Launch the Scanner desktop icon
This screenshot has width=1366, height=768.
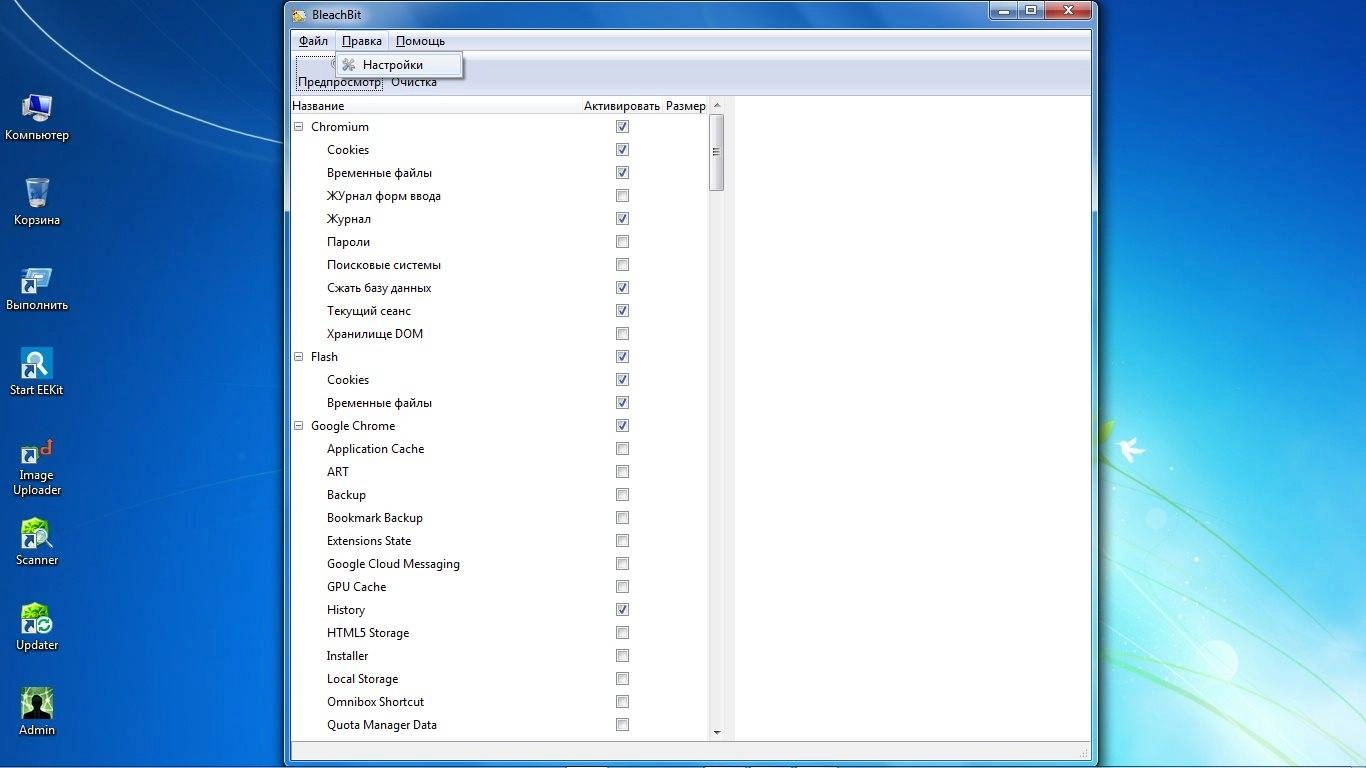(x=37, y=542)
